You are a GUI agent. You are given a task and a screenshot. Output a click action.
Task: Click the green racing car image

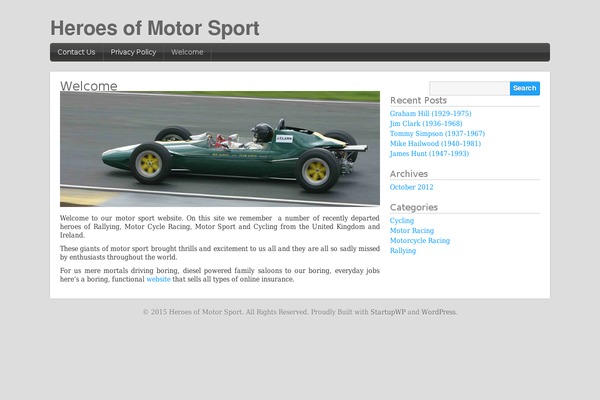220,149
